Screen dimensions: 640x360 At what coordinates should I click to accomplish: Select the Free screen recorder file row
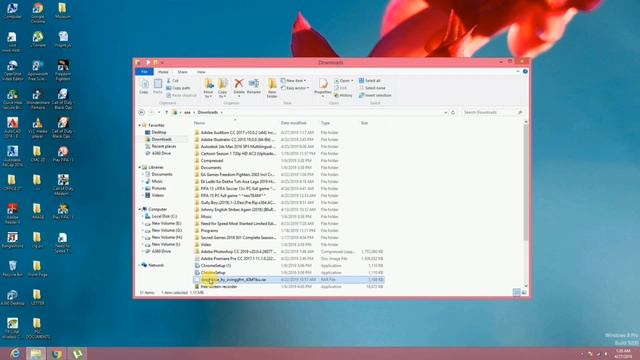tap(288, 287)
